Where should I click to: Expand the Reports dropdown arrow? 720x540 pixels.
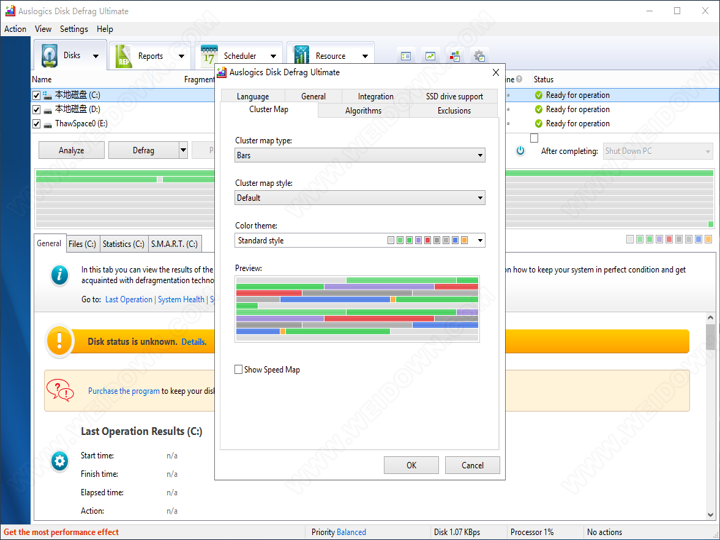(181, 56)
